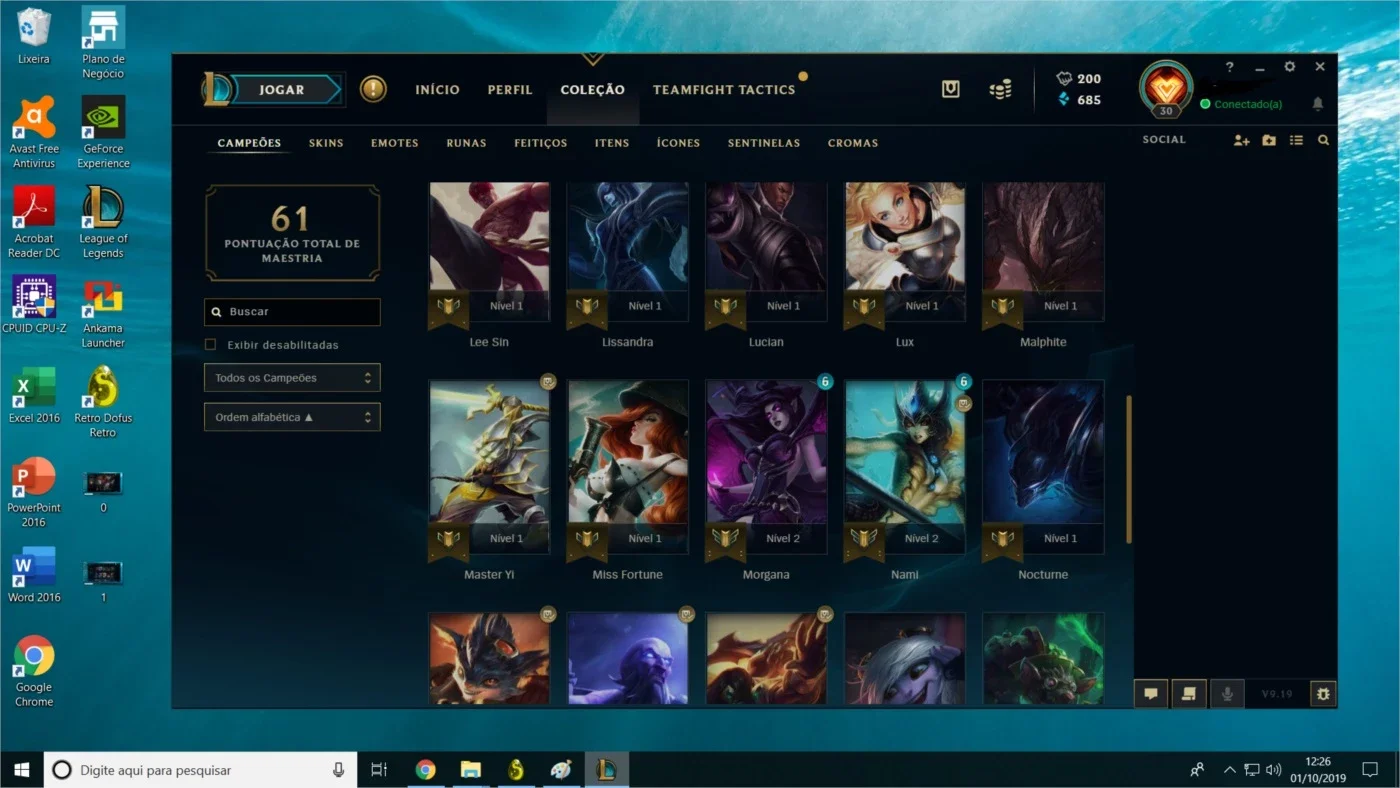Click the Windows taskbar search box
1400x788 pixels.
pyautogui.click(x=200, y=770)
